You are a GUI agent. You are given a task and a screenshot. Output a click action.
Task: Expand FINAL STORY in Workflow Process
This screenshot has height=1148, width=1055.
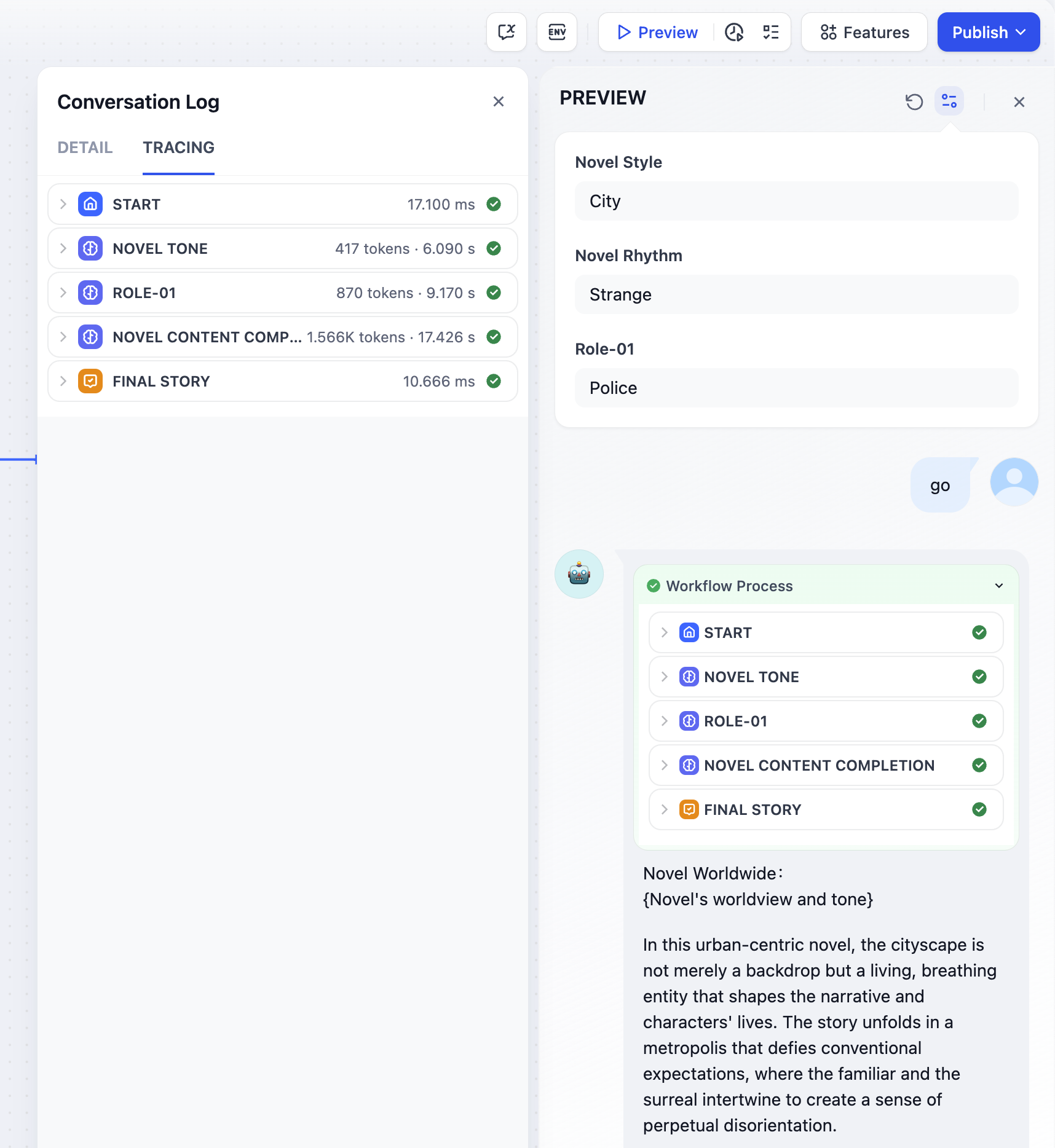[826, 809]
